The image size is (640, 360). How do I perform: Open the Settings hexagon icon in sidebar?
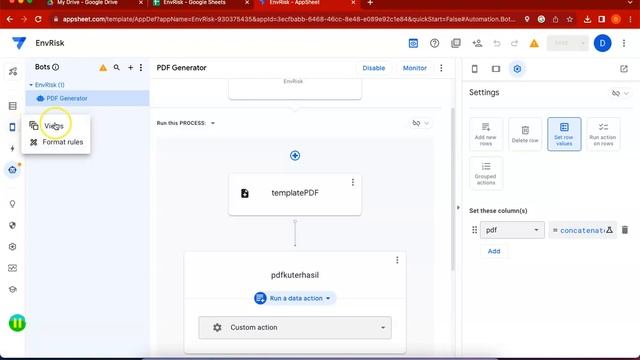[13, 247]
